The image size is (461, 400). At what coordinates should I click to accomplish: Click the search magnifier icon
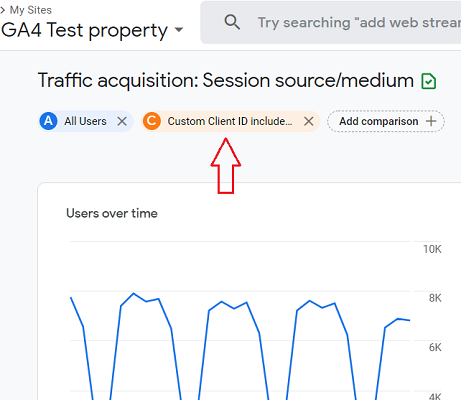pyautogui.click(x=232, y=22)
